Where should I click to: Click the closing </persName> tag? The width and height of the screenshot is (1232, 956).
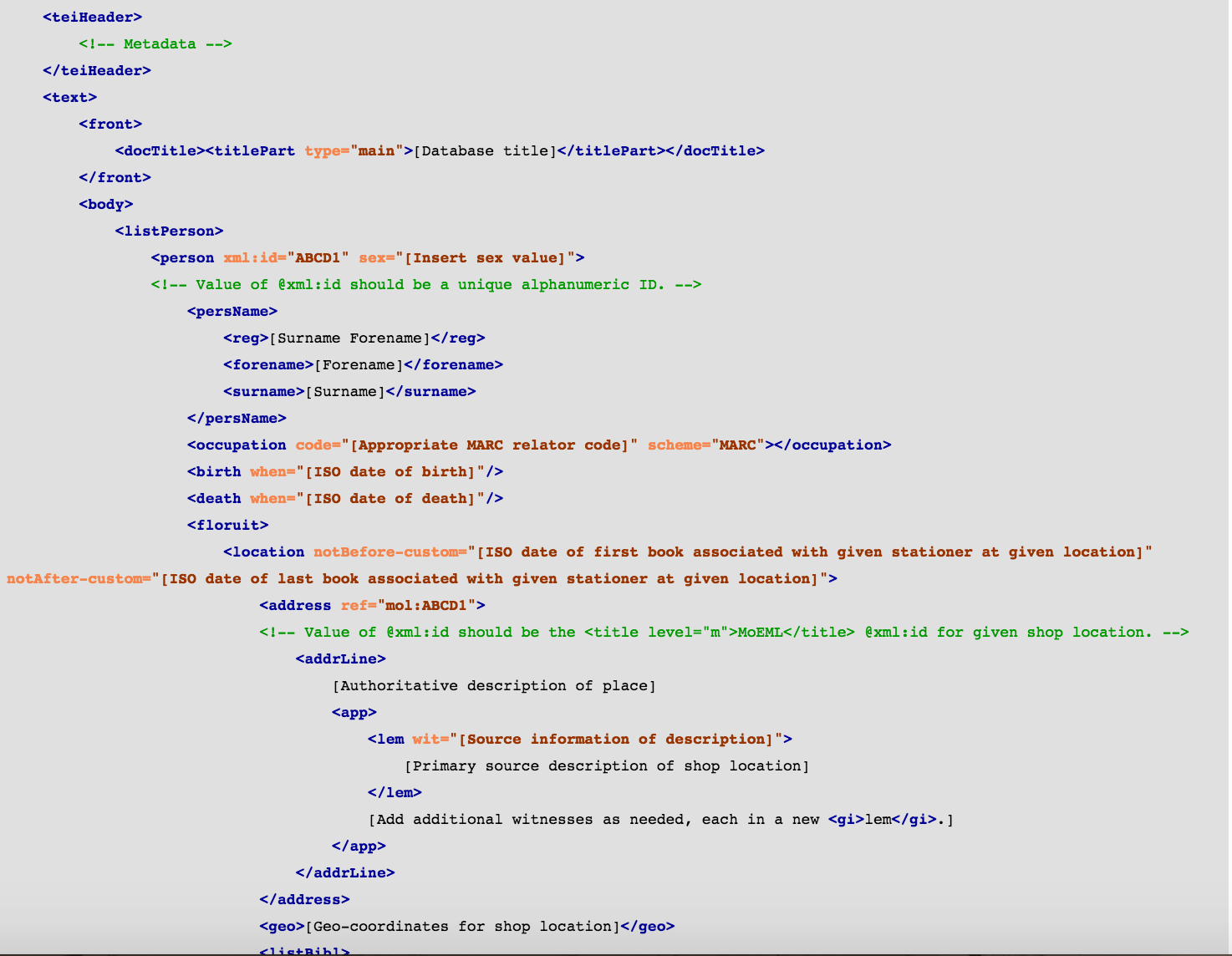point(237,418)
